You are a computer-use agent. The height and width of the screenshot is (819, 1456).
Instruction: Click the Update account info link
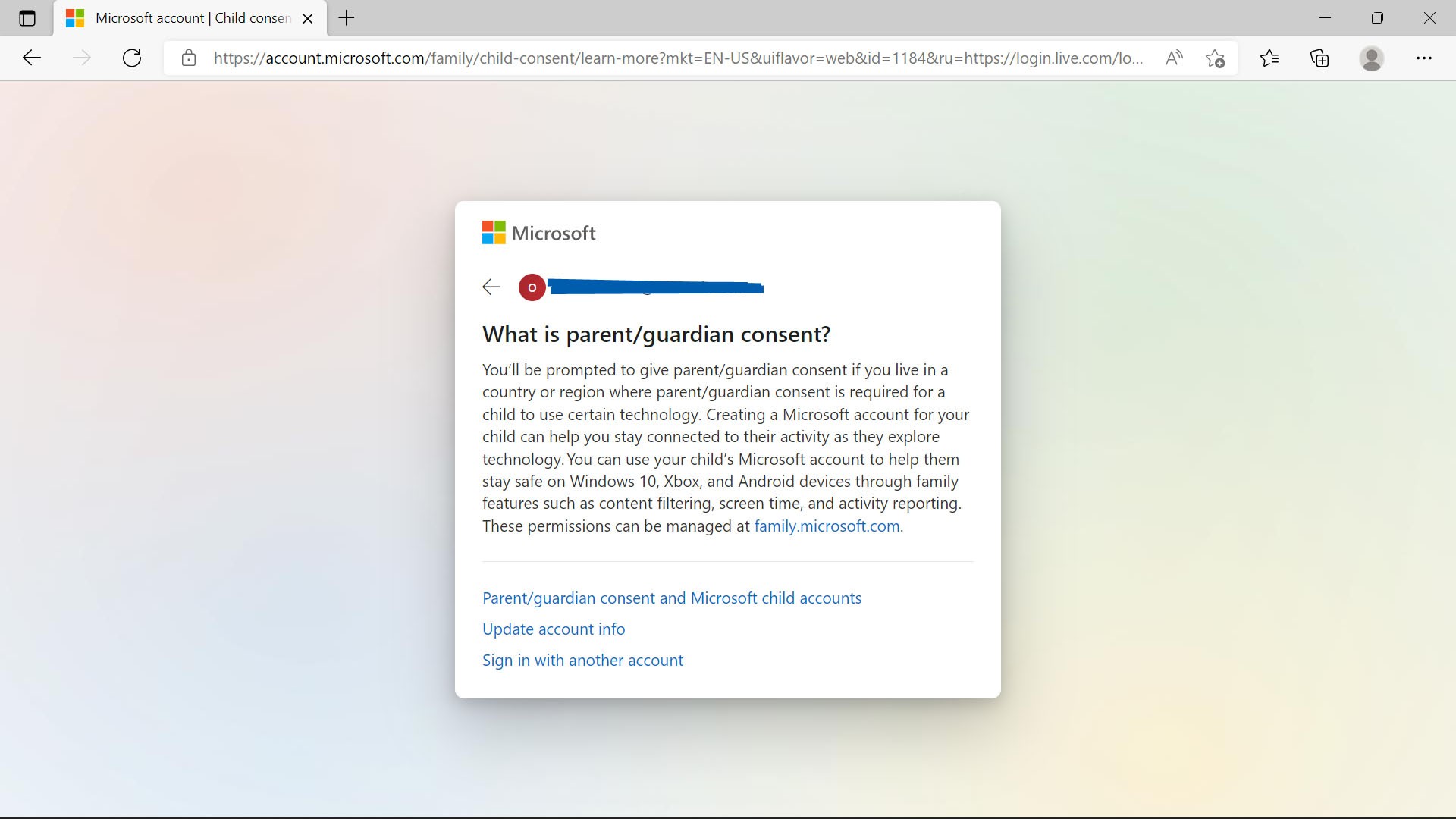(x=553, y=628)
